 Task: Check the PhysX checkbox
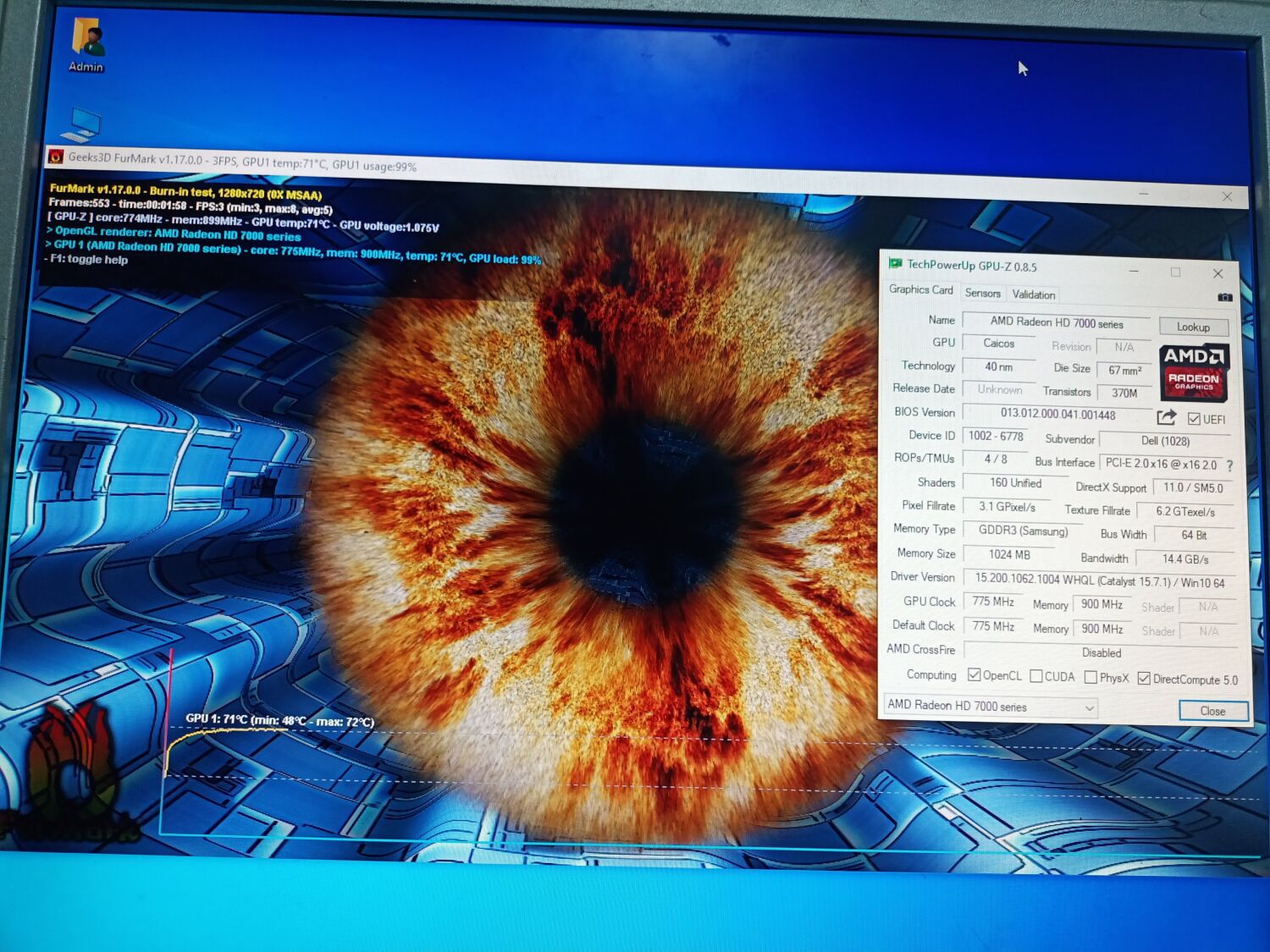tap(1091, 676)
